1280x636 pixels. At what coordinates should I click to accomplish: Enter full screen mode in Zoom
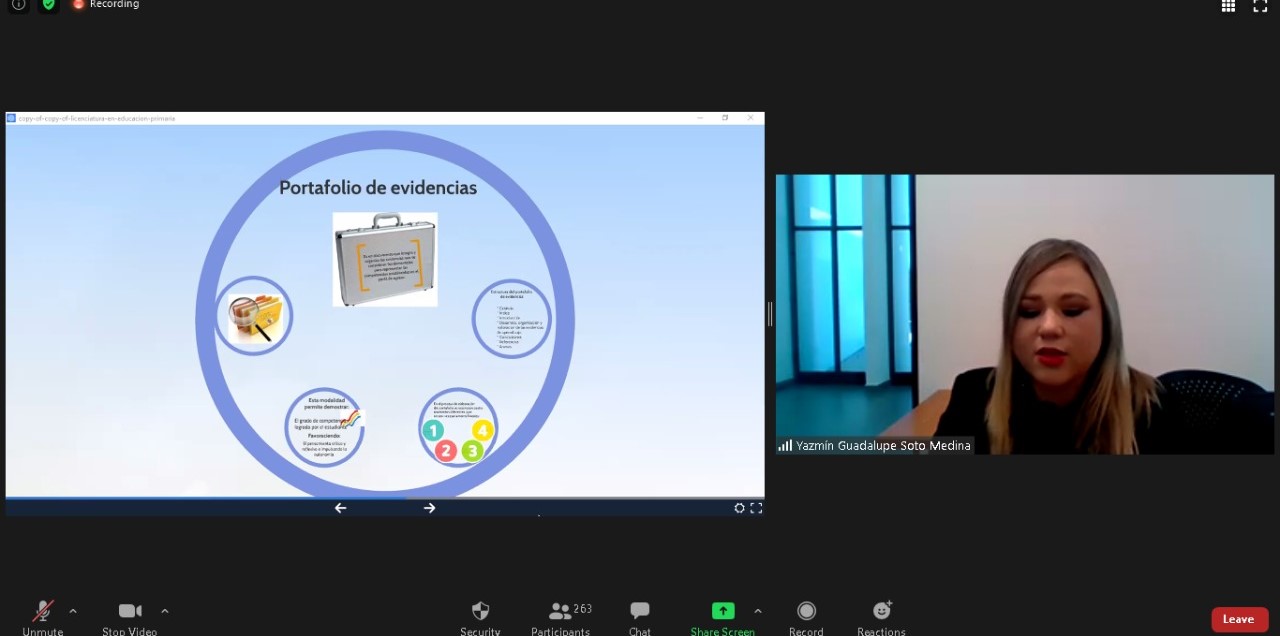click(x=1260, y=6)
